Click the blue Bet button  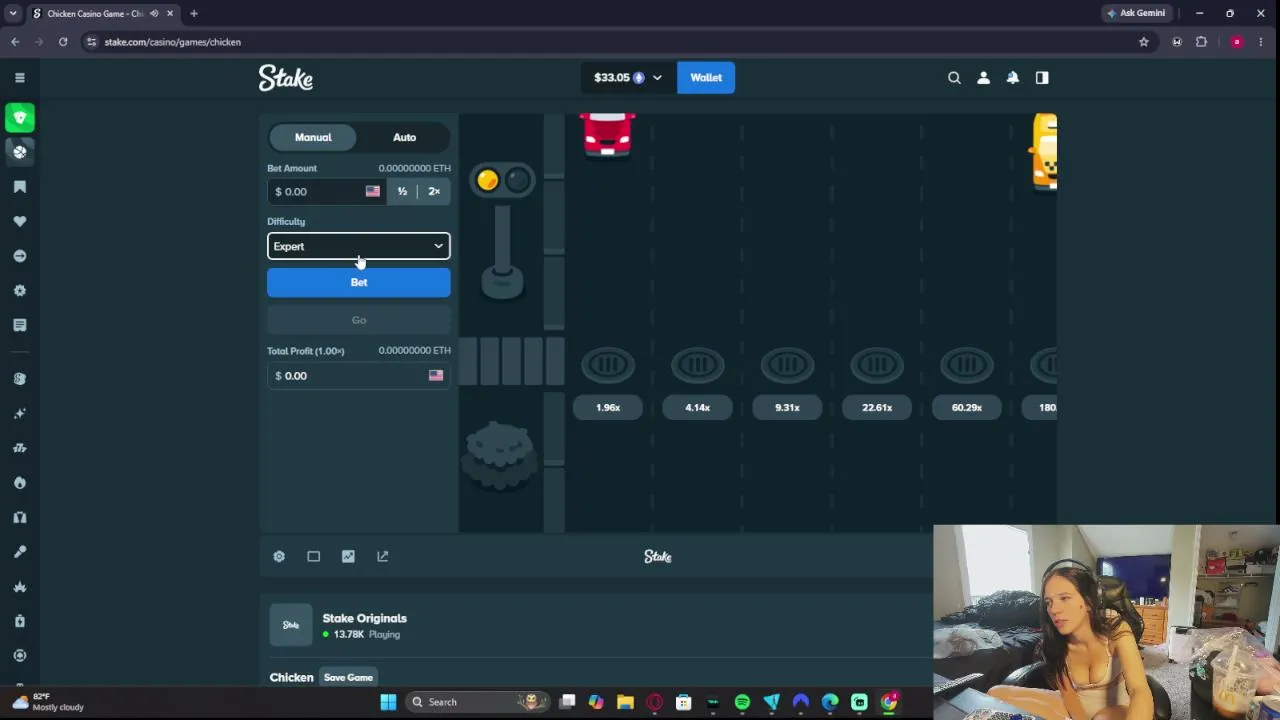pos(359,282)
